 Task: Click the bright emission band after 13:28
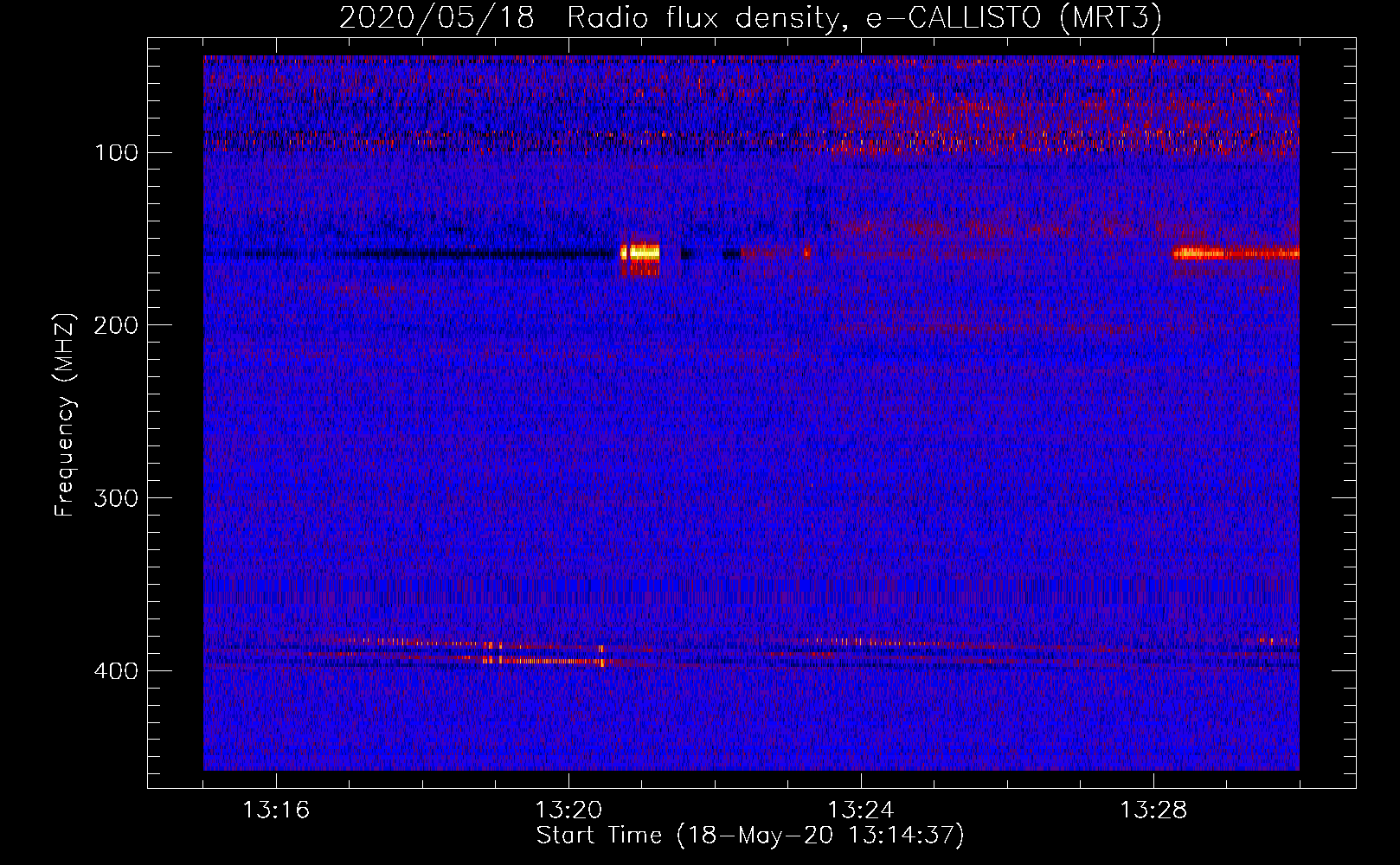click(1236, 253)
